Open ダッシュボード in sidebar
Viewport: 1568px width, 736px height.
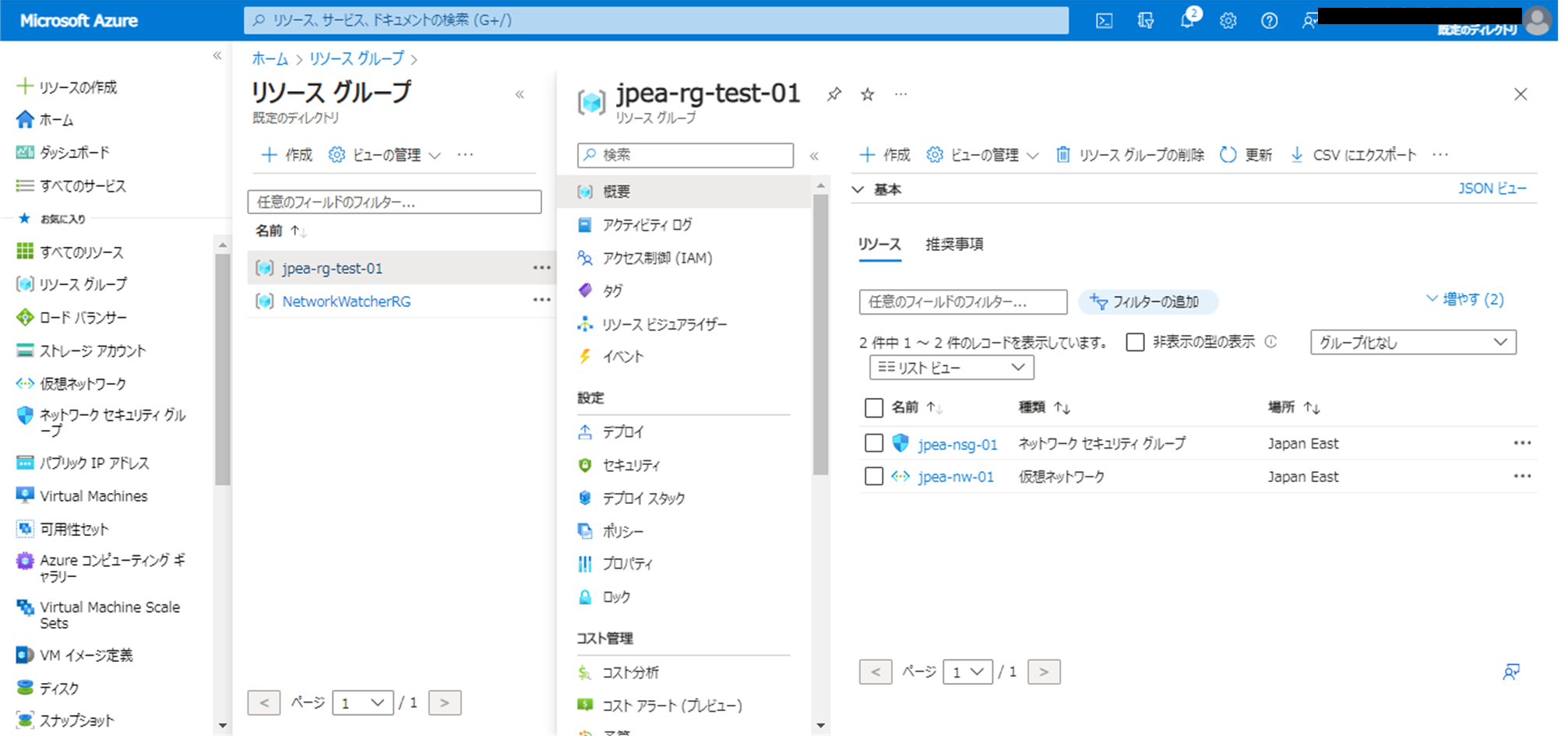[63, 153]
